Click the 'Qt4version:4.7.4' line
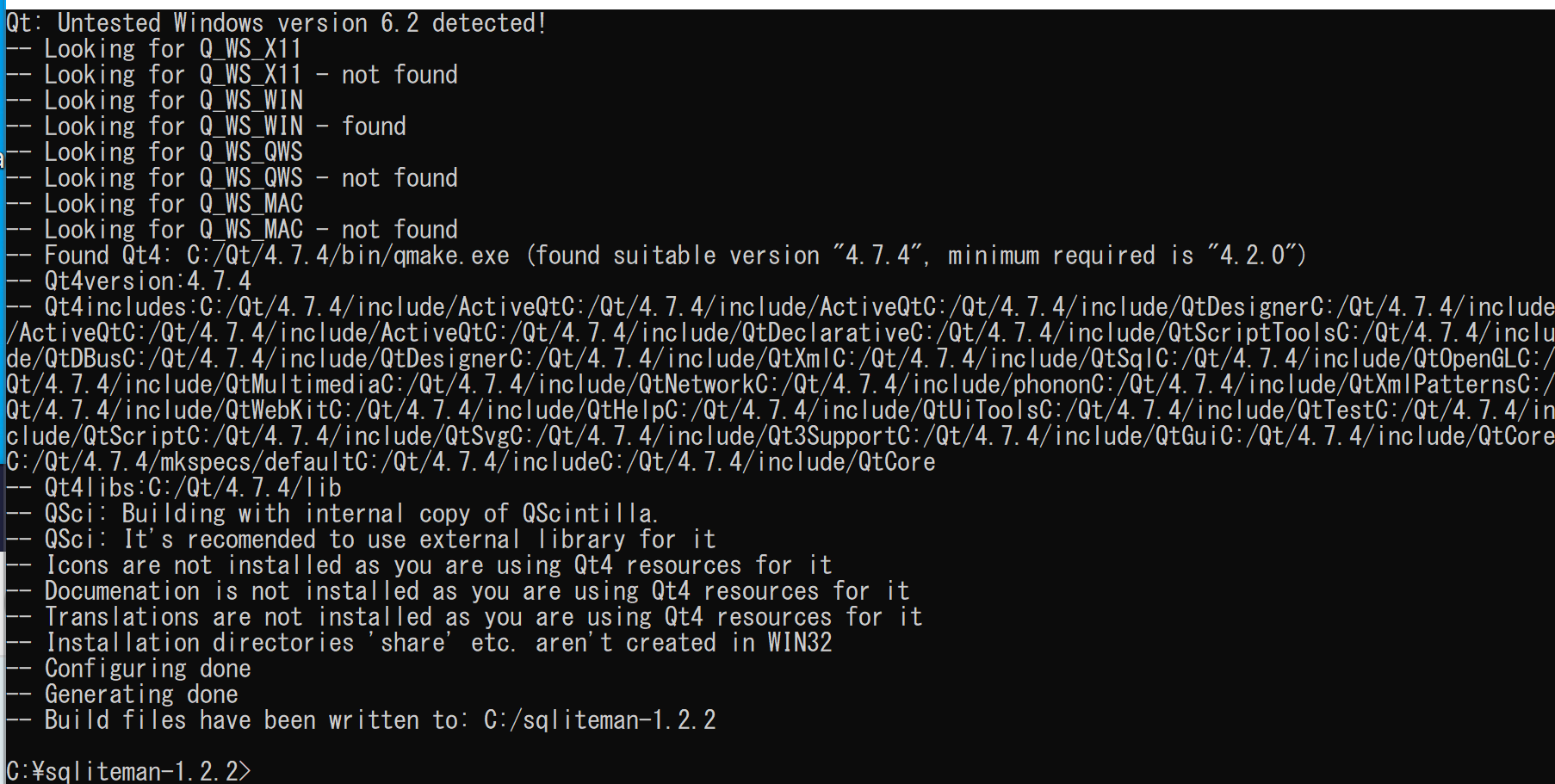The width and height of the screenshot is (1555, 784). (x=129, y=281)
